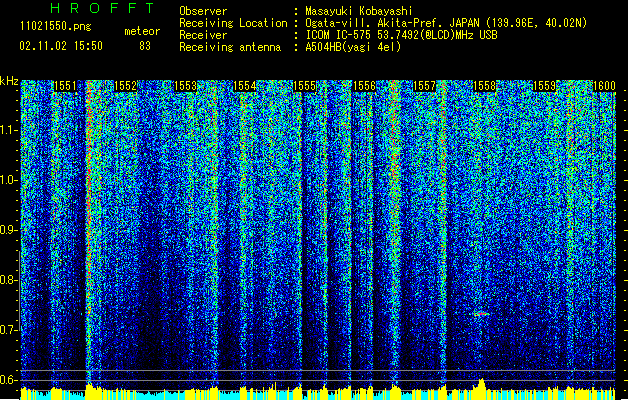Click the kHz axis unit label
The height and width of the screenshot is (400, 629).
(x=9, y=81)
